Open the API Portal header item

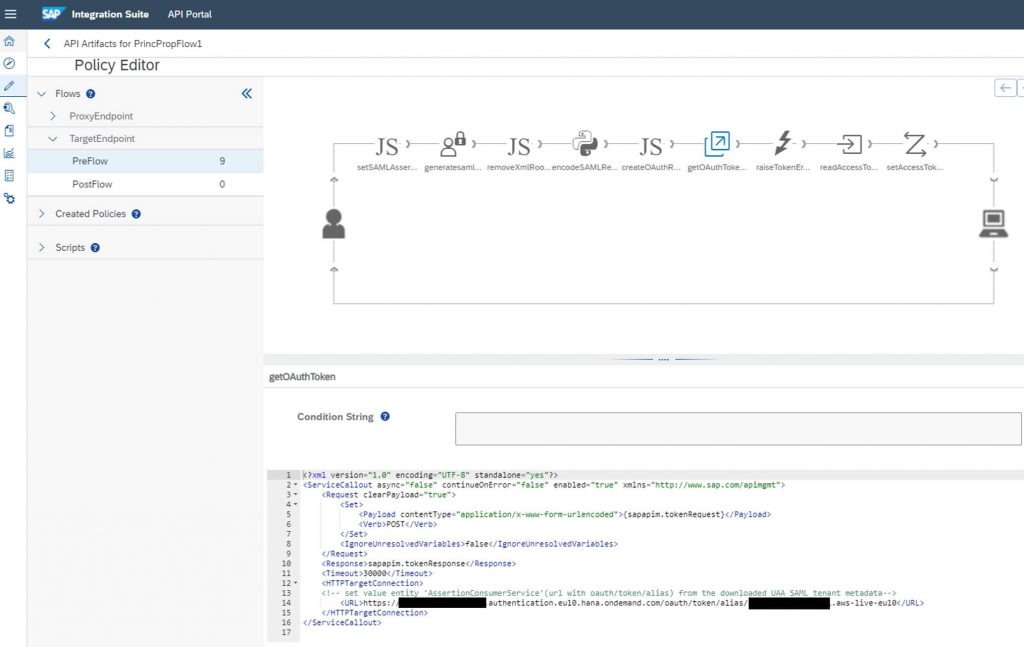tap(189, 14)
